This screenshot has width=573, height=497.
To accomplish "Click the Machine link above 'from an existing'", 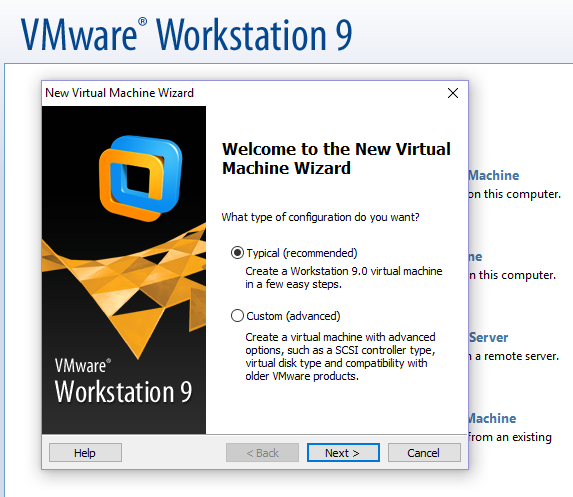I will pyautogui.click(x=492, y=418).
